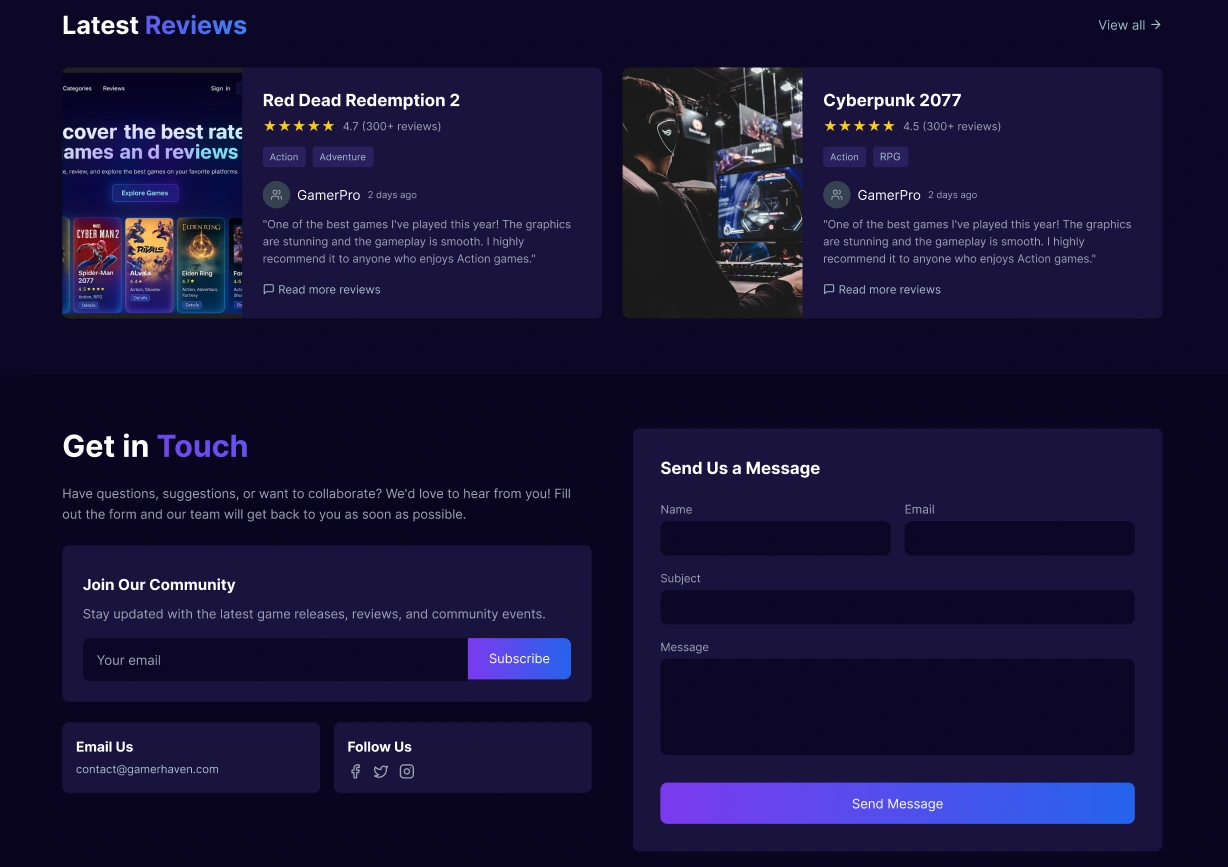Focus the Name input field
This screenshot has height=867, width=1228.
775,538
